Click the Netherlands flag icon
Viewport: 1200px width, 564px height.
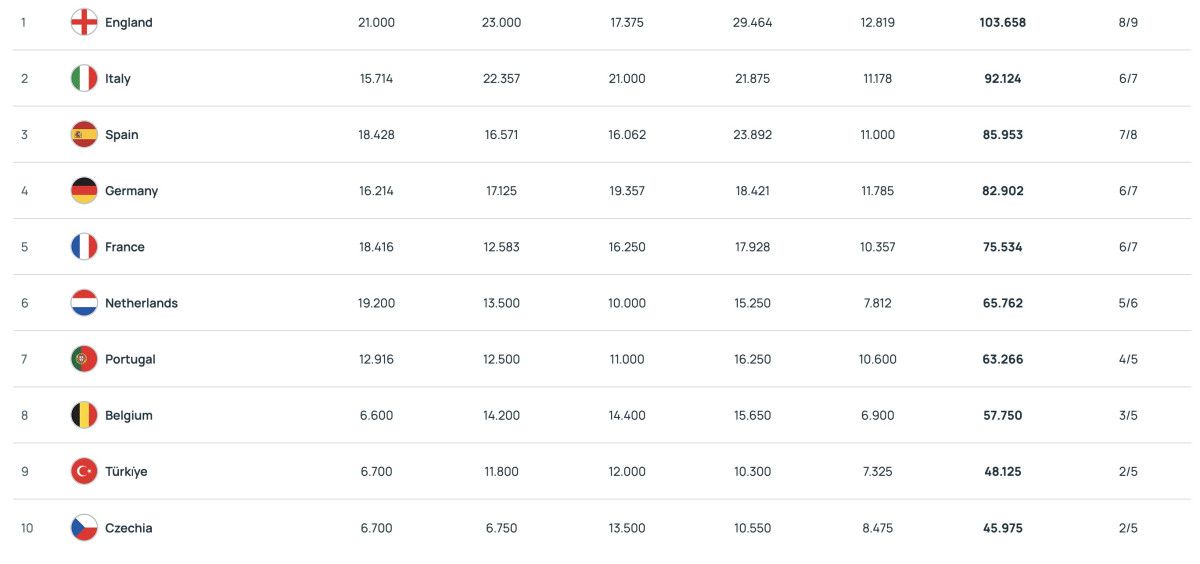[x=84, y=303]
